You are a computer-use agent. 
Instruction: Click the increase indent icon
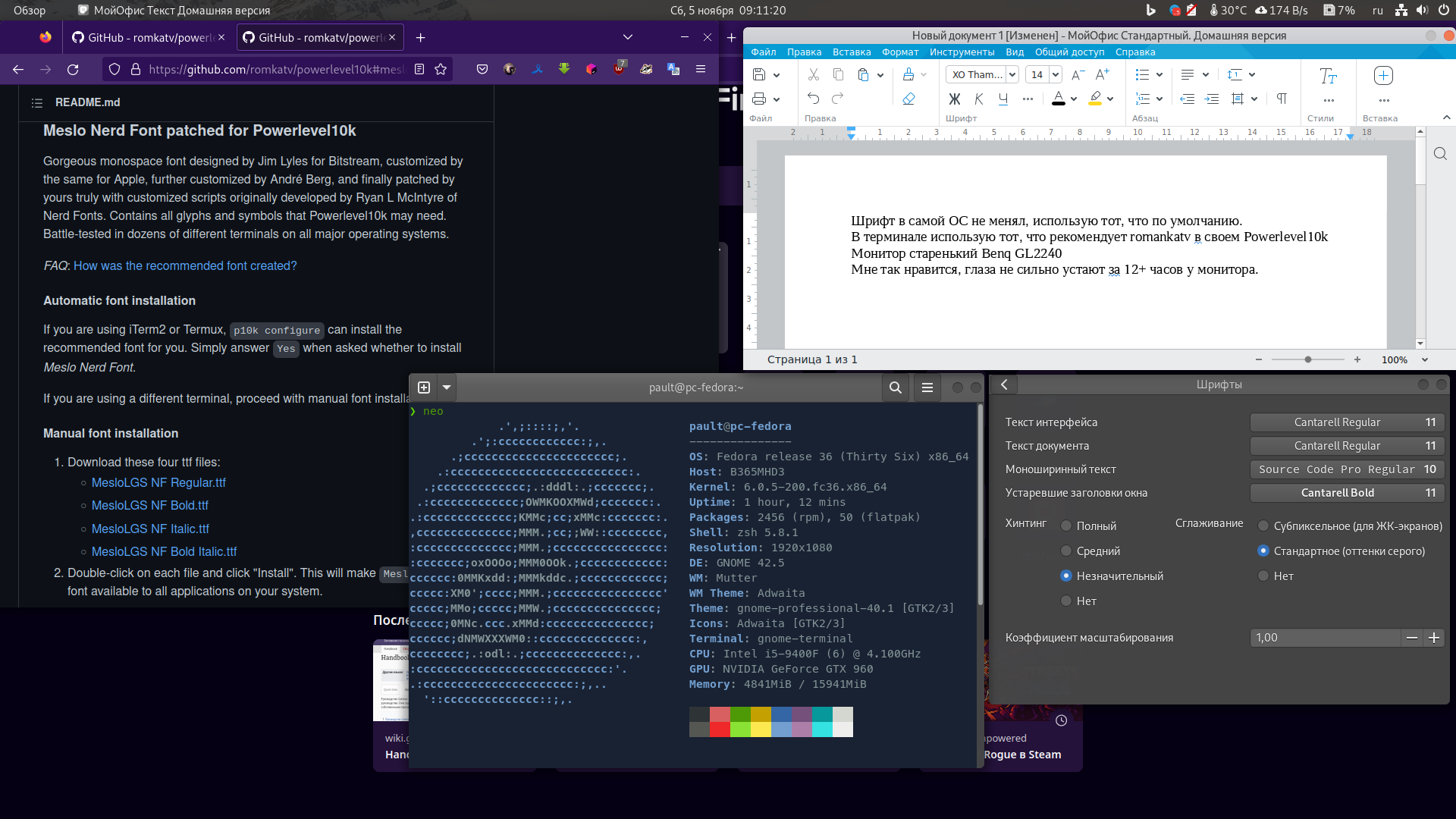1212,99
